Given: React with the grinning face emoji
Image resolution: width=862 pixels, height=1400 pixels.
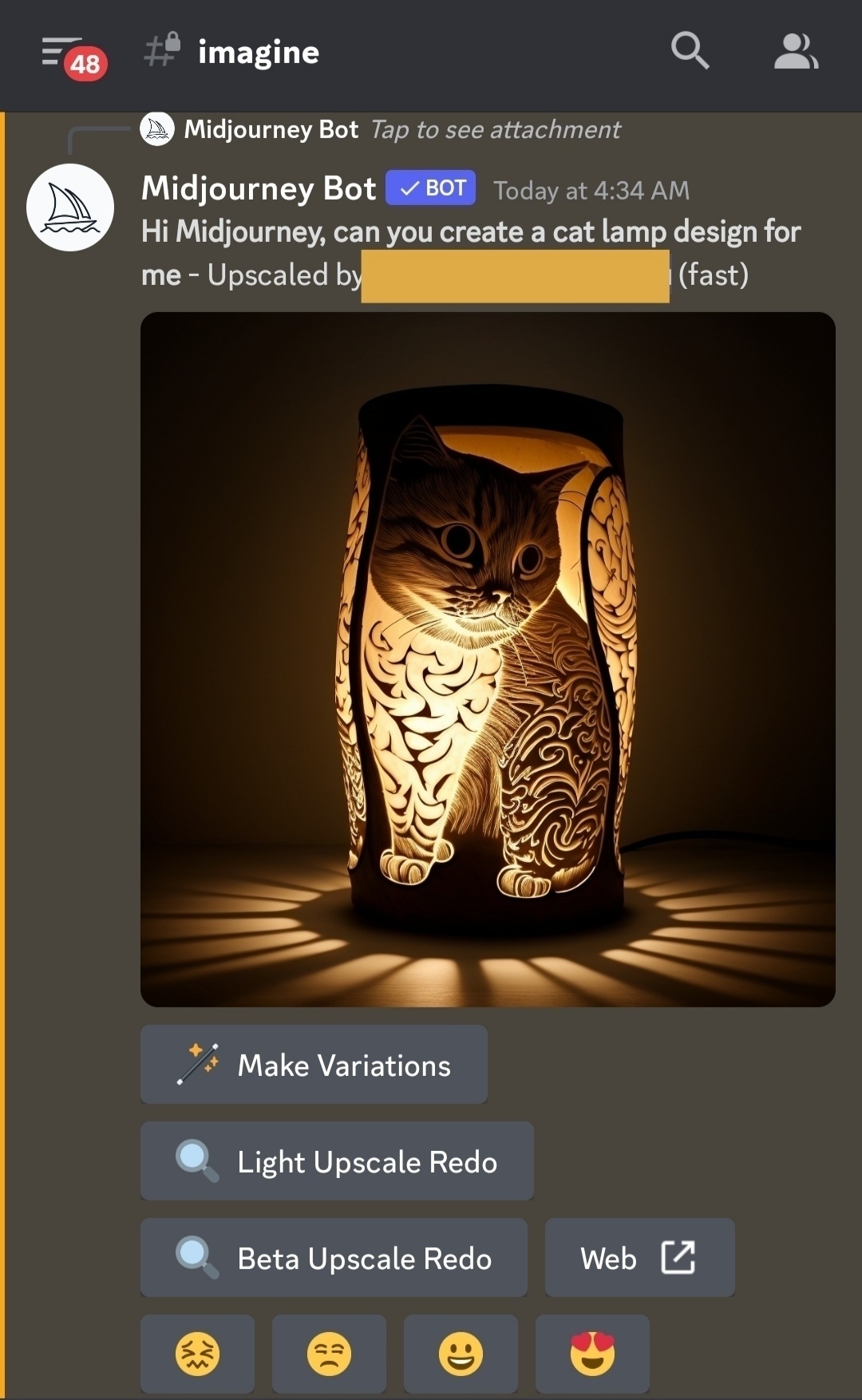Looking at the screenshot, I should [x=461, y=1354].
